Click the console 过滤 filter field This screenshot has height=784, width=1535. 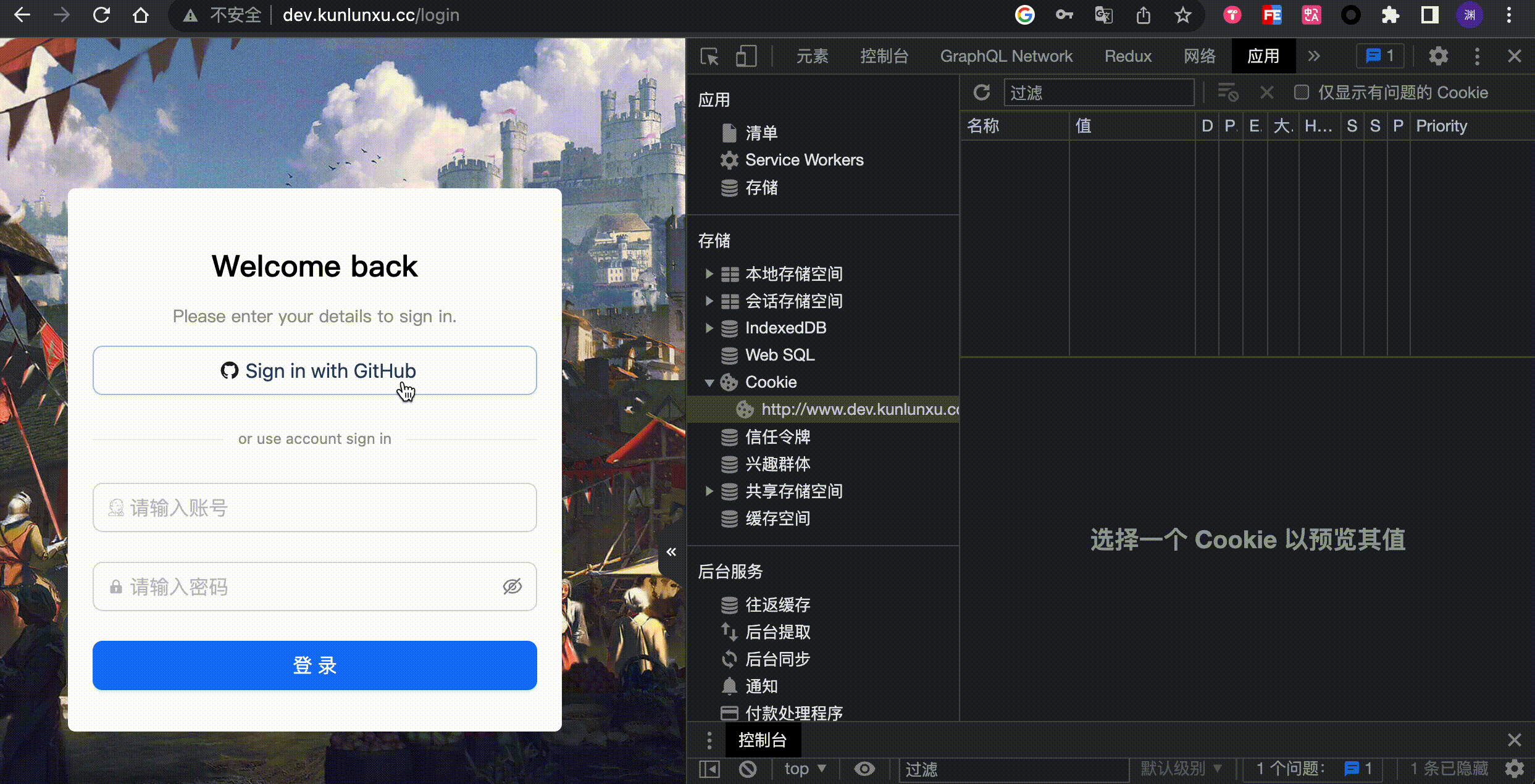pyautogui.click(x=1014, y=769)
